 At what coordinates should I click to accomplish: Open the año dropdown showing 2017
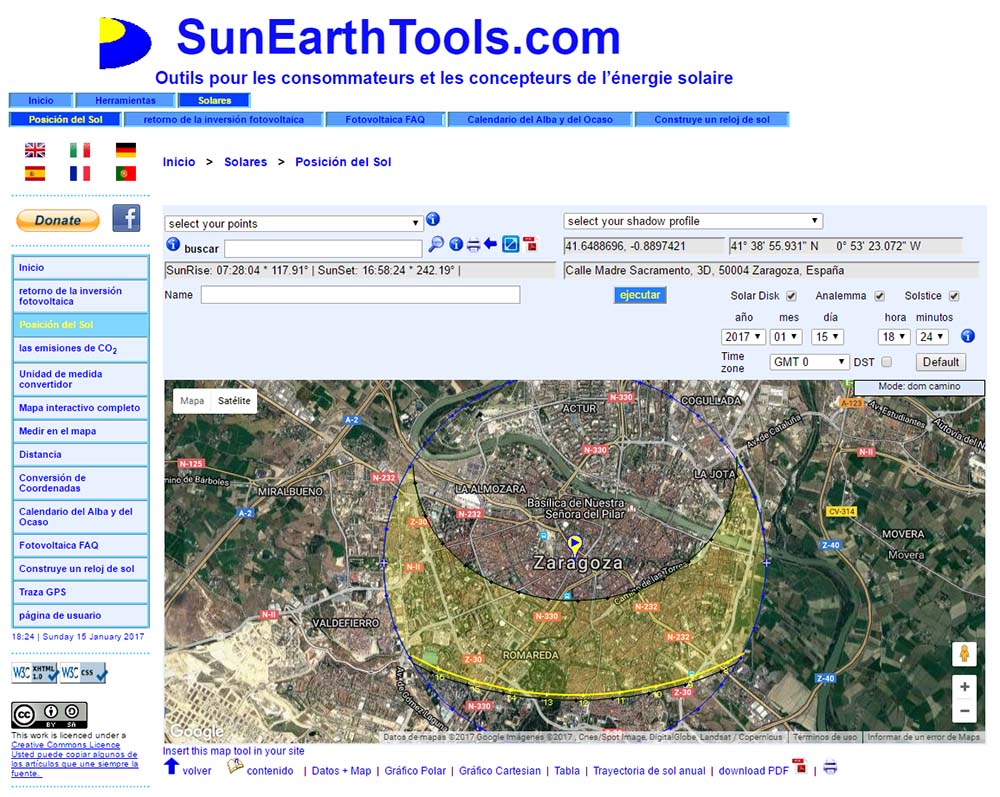point(743,337)
